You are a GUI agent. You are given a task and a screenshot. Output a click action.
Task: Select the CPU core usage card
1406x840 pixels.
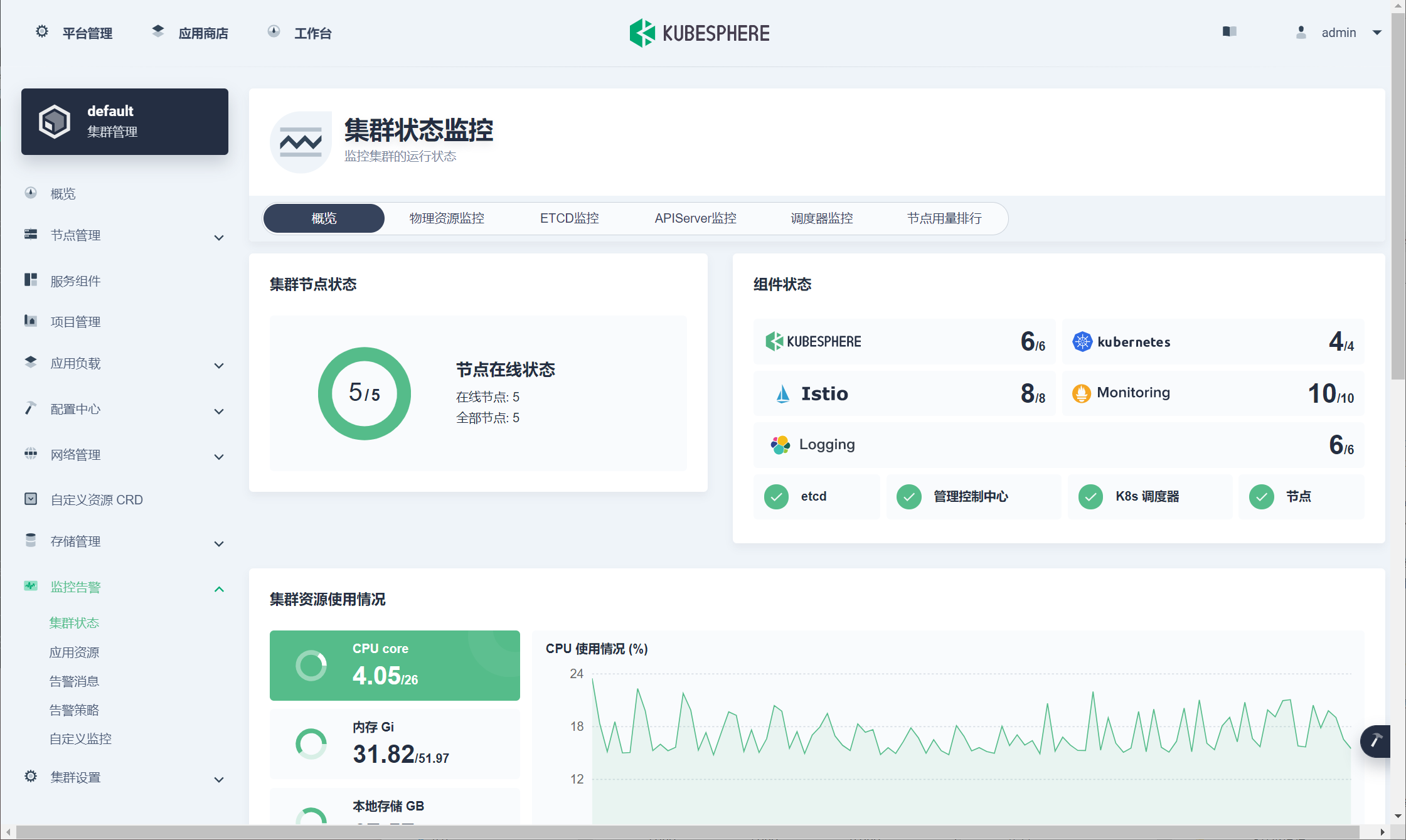pyautogui.click(x=395, y=665)
